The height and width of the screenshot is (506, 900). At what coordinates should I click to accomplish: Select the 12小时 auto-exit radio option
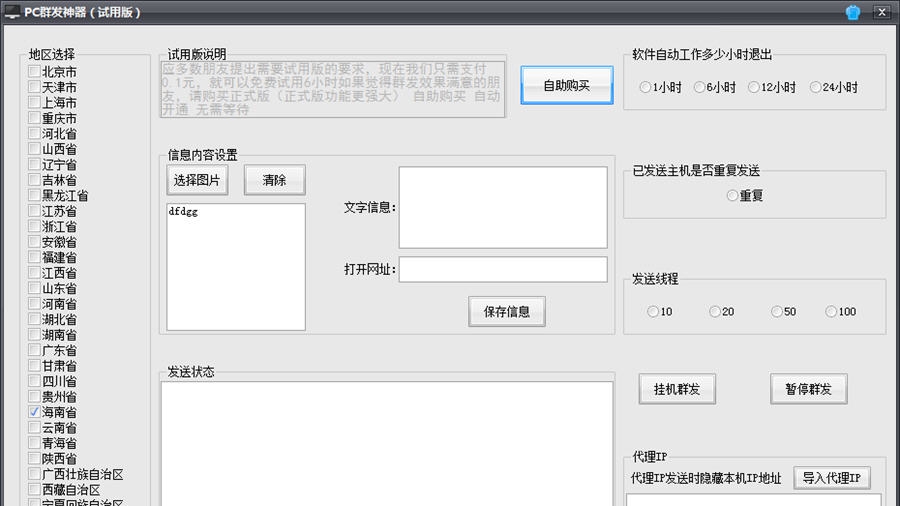tap(754, 87)
